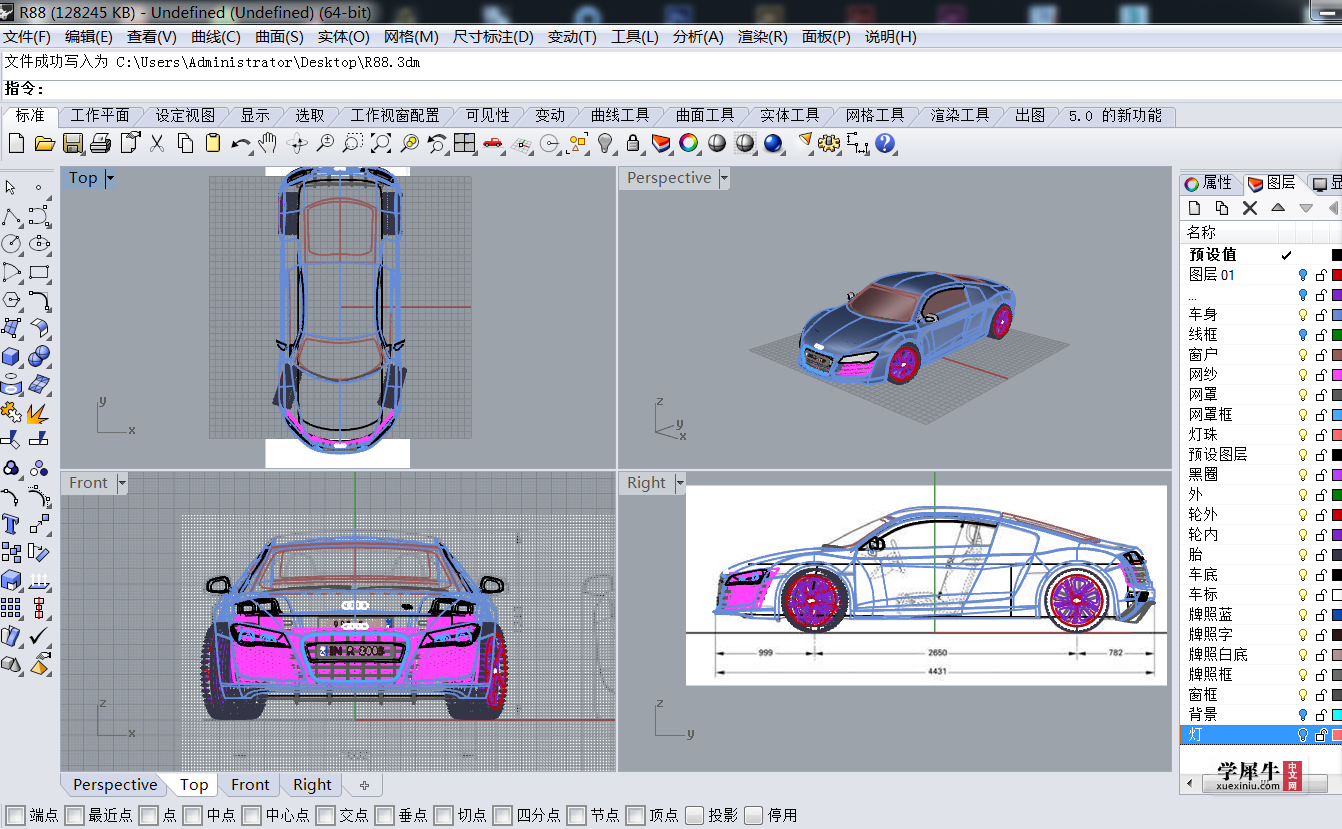
Task: Select the solid Box tool in left toolbar
Action: (11, 356)
